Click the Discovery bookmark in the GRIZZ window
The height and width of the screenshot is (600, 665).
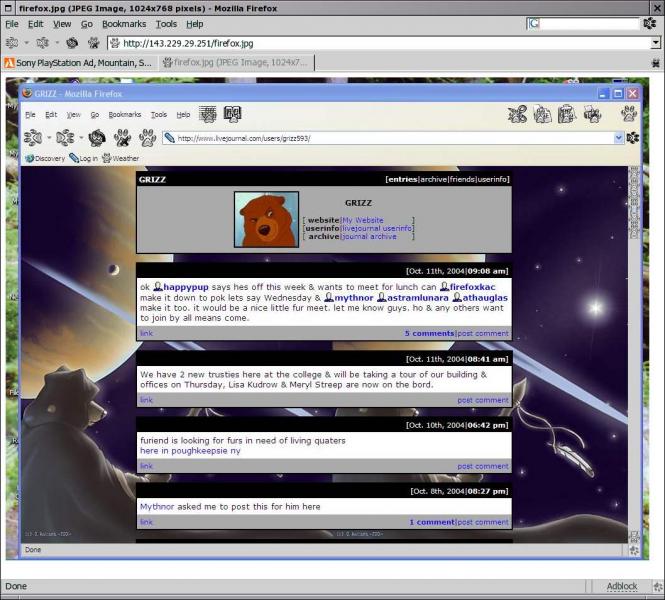[x=44, y=158]
